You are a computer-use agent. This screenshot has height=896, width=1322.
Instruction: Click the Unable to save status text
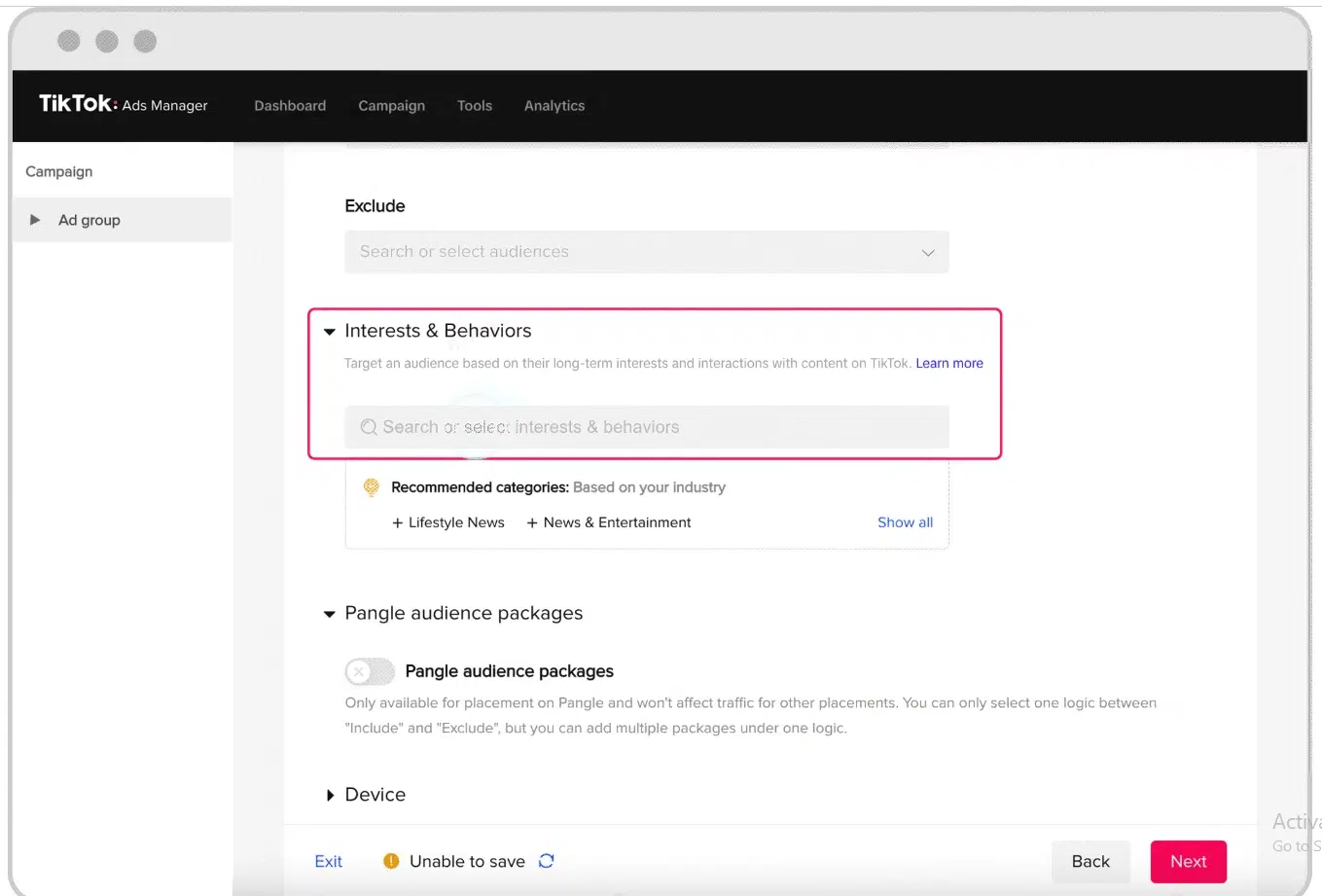[x=467, y=861]
